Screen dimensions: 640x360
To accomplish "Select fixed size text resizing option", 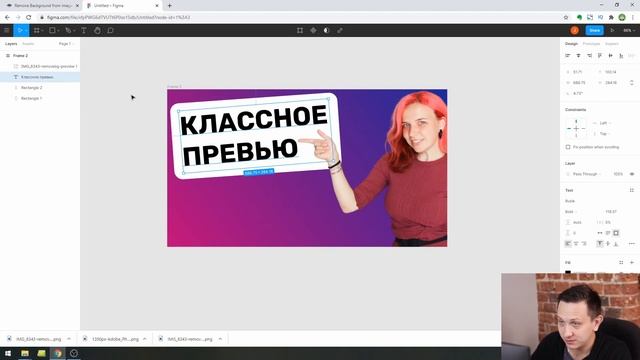I will 616,233.
